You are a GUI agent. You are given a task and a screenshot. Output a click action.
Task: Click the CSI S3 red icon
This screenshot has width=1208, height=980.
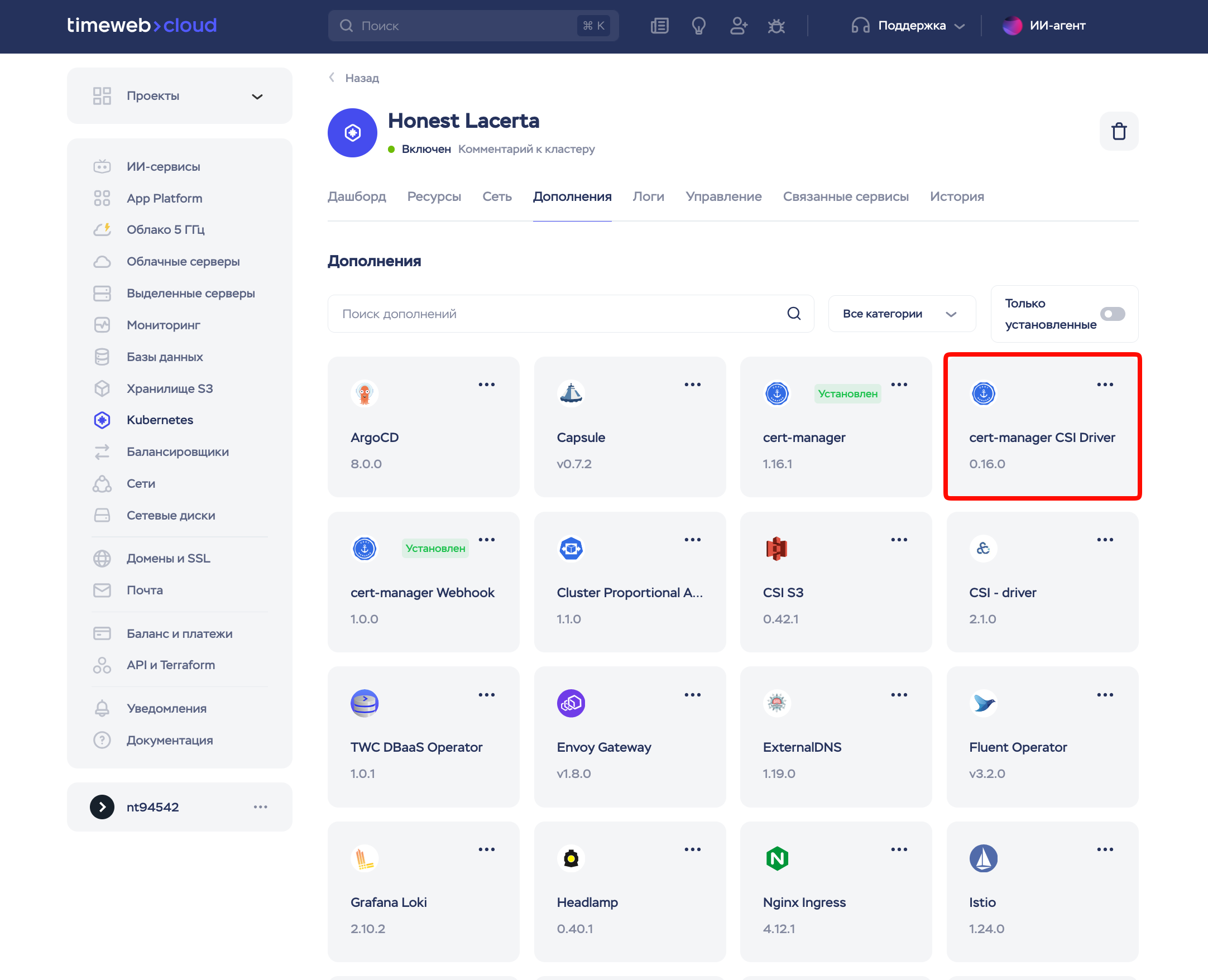776,548
